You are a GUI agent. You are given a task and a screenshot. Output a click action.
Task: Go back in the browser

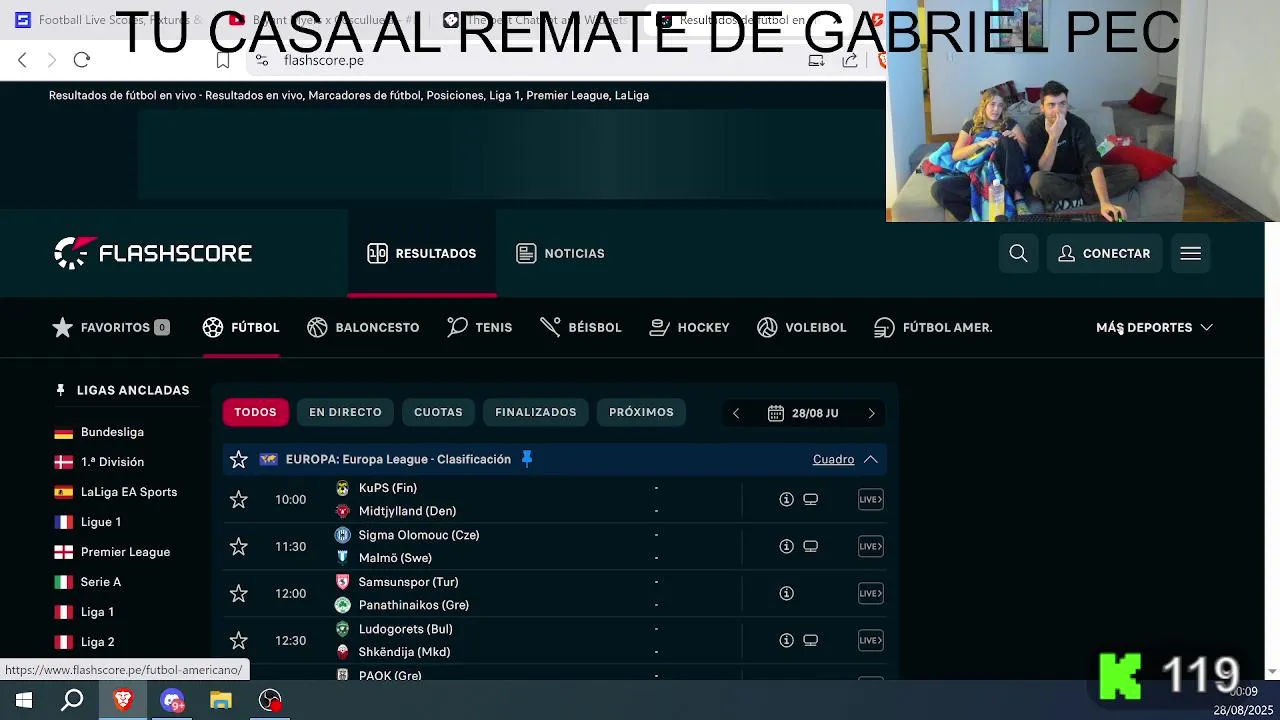(22, 60)
